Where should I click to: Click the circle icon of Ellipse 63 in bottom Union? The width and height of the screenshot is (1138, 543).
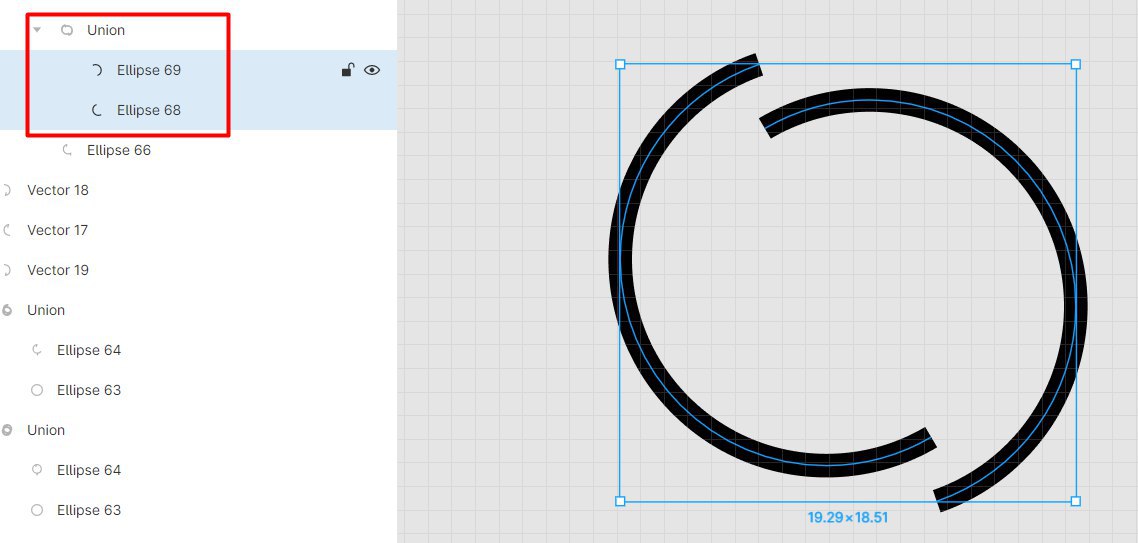coord(37,510)
